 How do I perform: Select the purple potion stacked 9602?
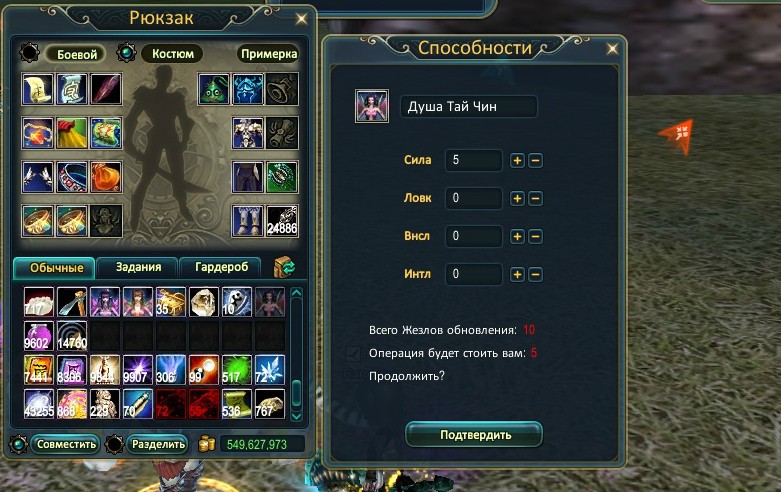point(39,336)
